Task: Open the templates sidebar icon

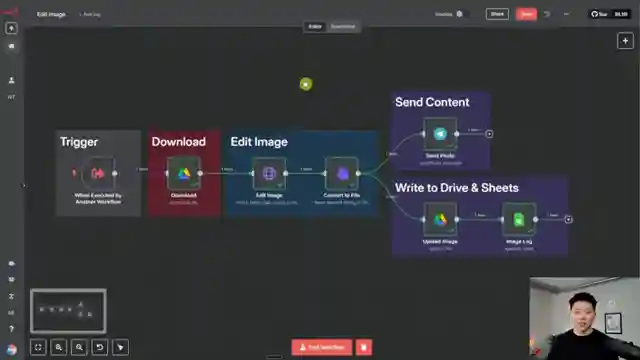Action: click(x=11, y=280)
